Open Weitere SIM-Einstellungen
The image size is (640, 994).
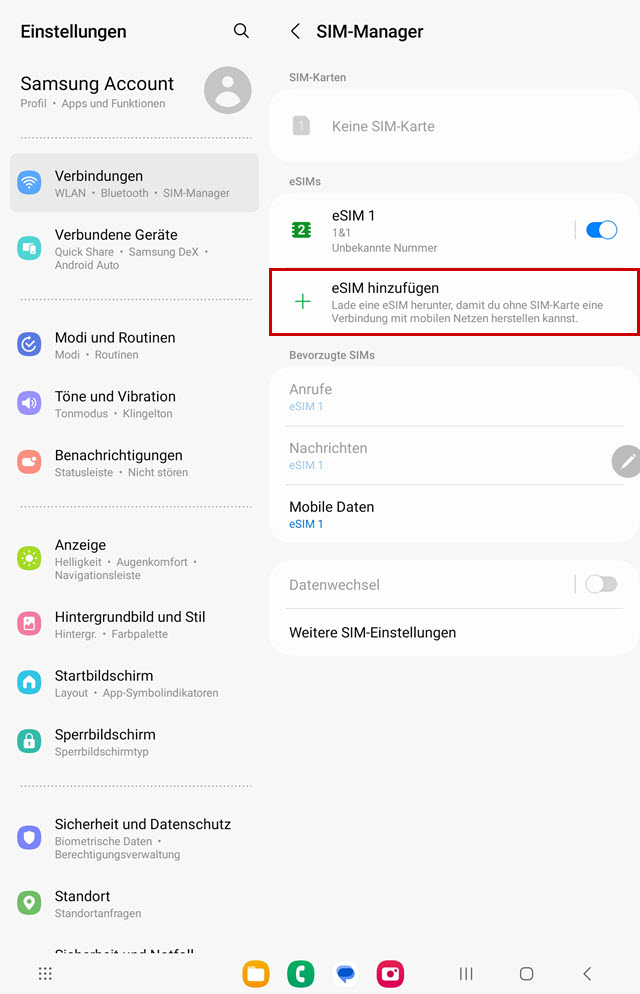pyautogui.click(x=454, y=632)
